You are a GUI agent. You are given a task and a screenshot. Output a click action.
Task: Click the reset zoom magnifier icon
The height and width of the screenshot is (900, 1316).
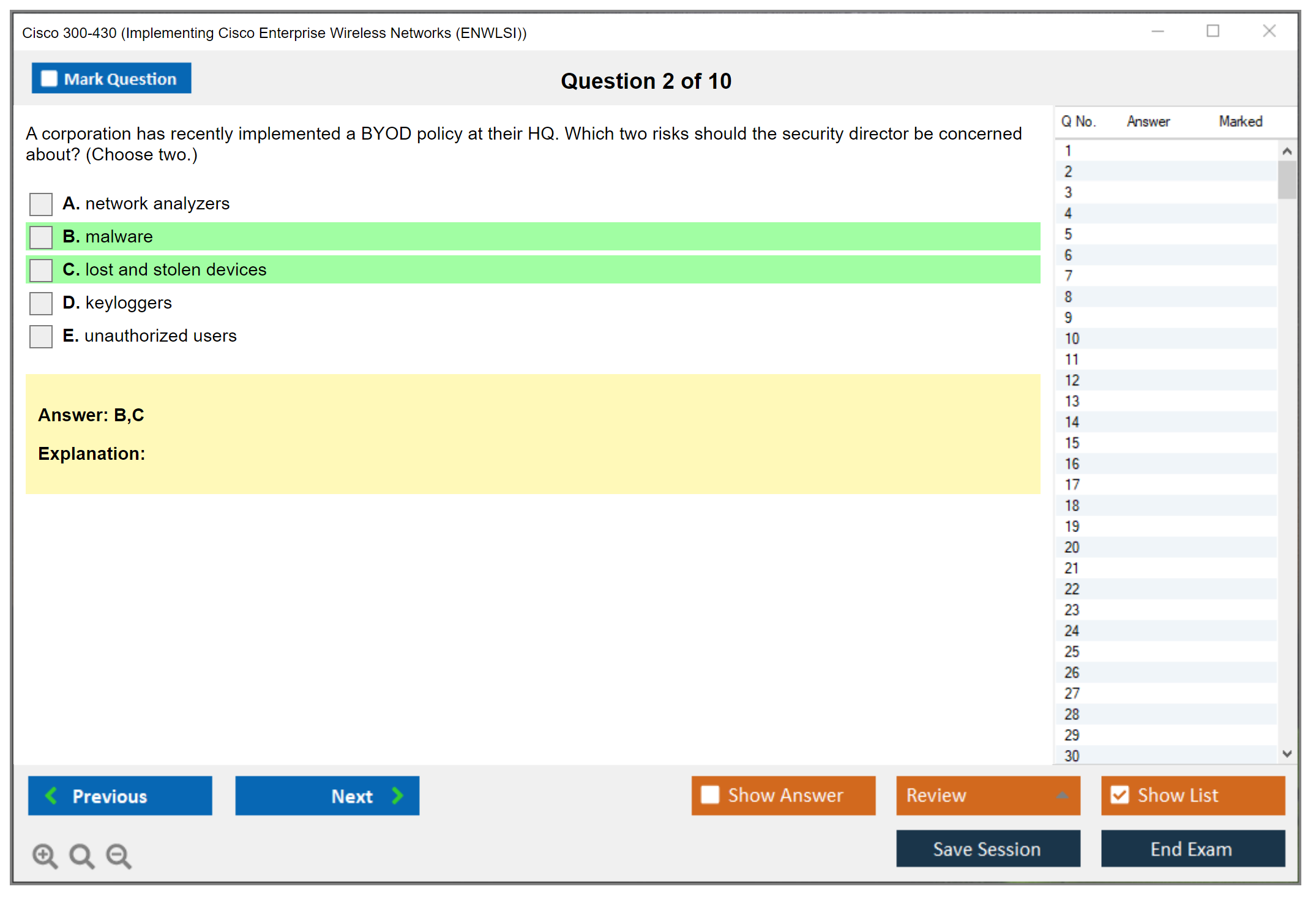81,855
